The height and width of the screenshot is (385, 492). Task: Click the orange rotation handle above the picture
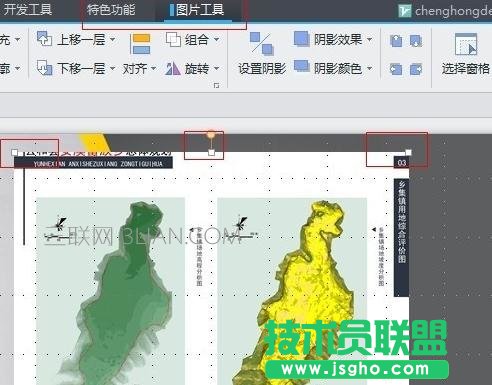click(211, 135)
